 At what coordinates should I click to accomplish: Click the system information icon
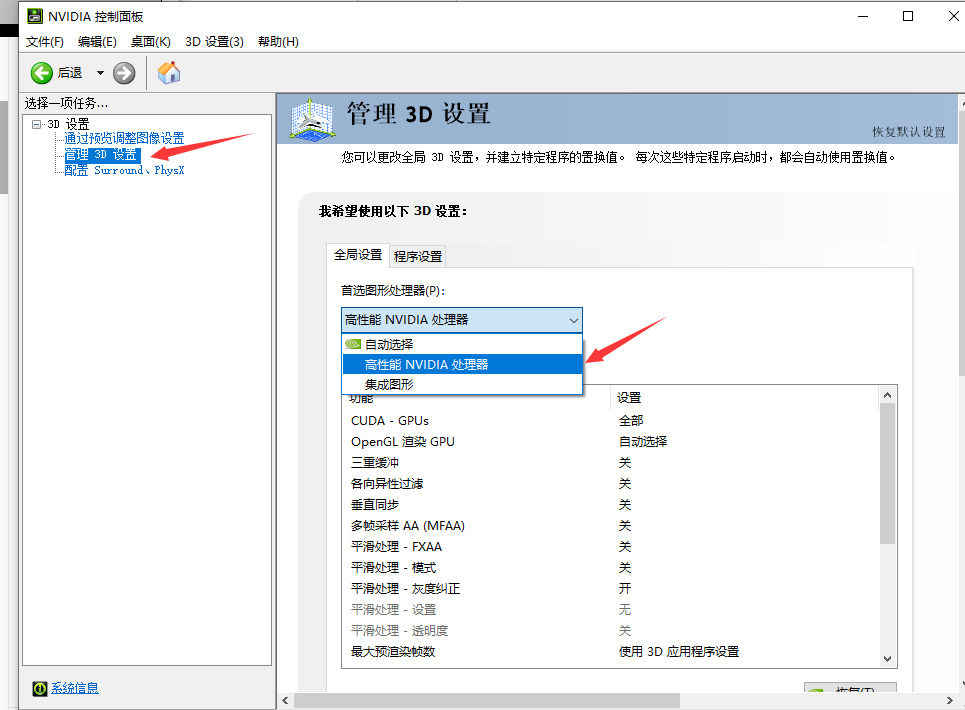pos(40,688)
